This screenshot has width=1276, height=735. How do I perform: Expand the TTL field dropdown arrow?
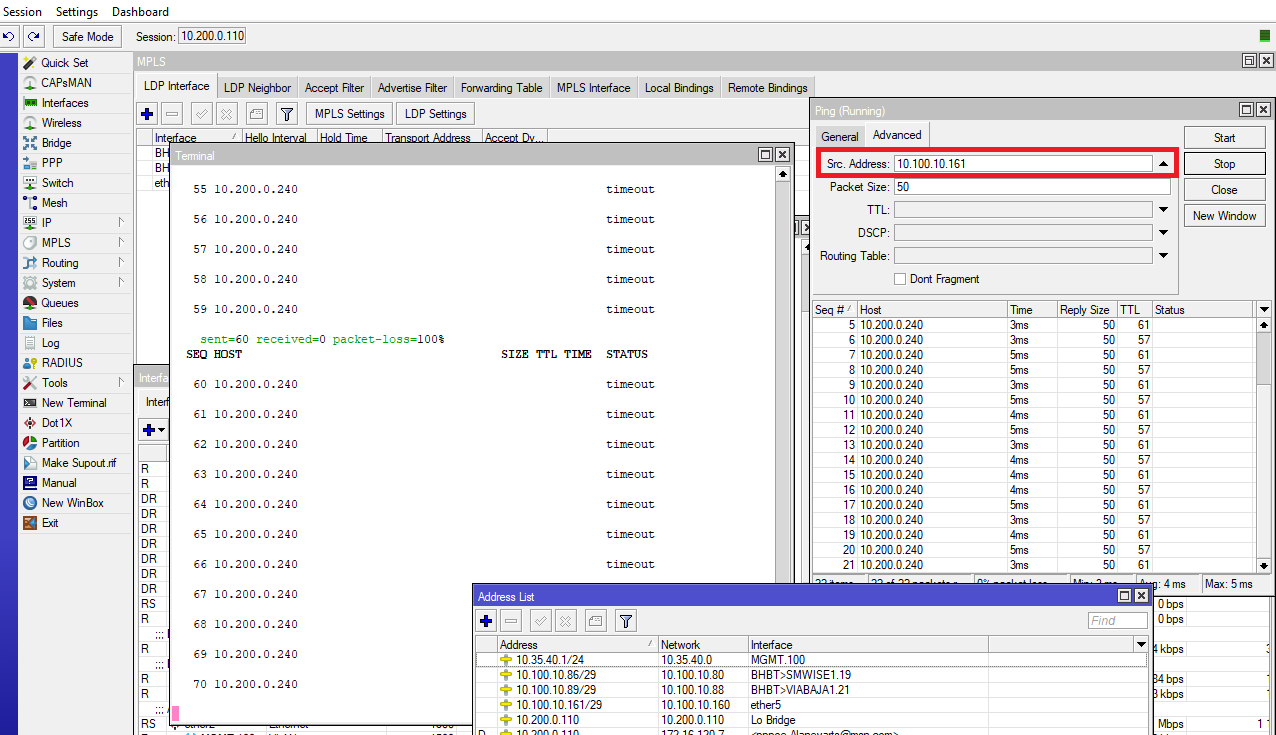(x=1163, y=210)
